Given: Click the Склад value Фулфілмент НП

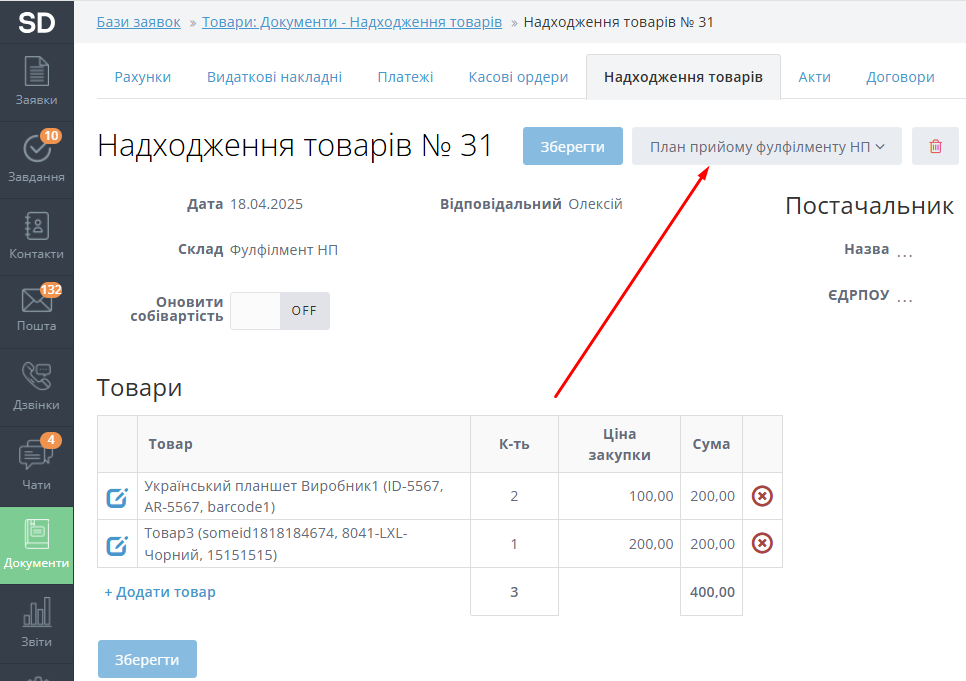Looking at the screenshot, I should (x=284, y=250).
